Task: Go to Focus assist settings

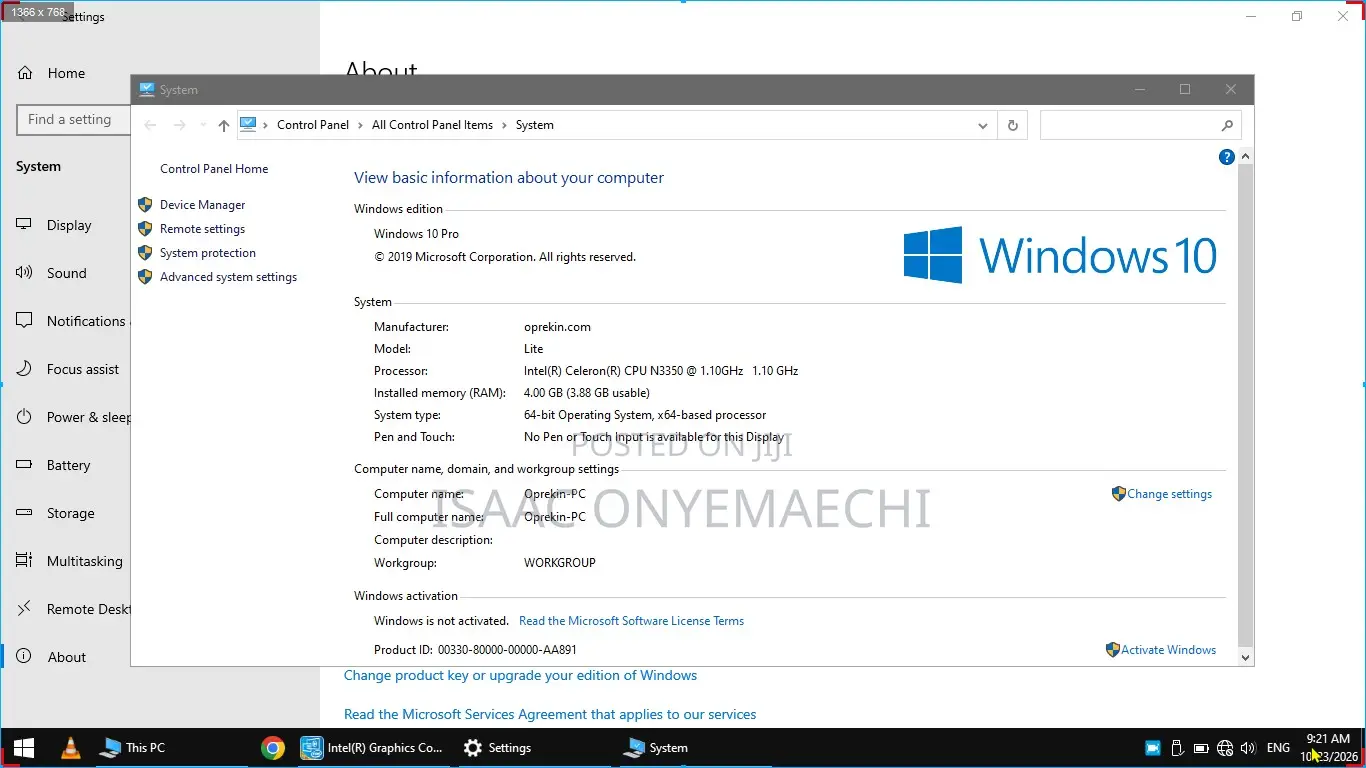Action: click(x=83, y=369)
